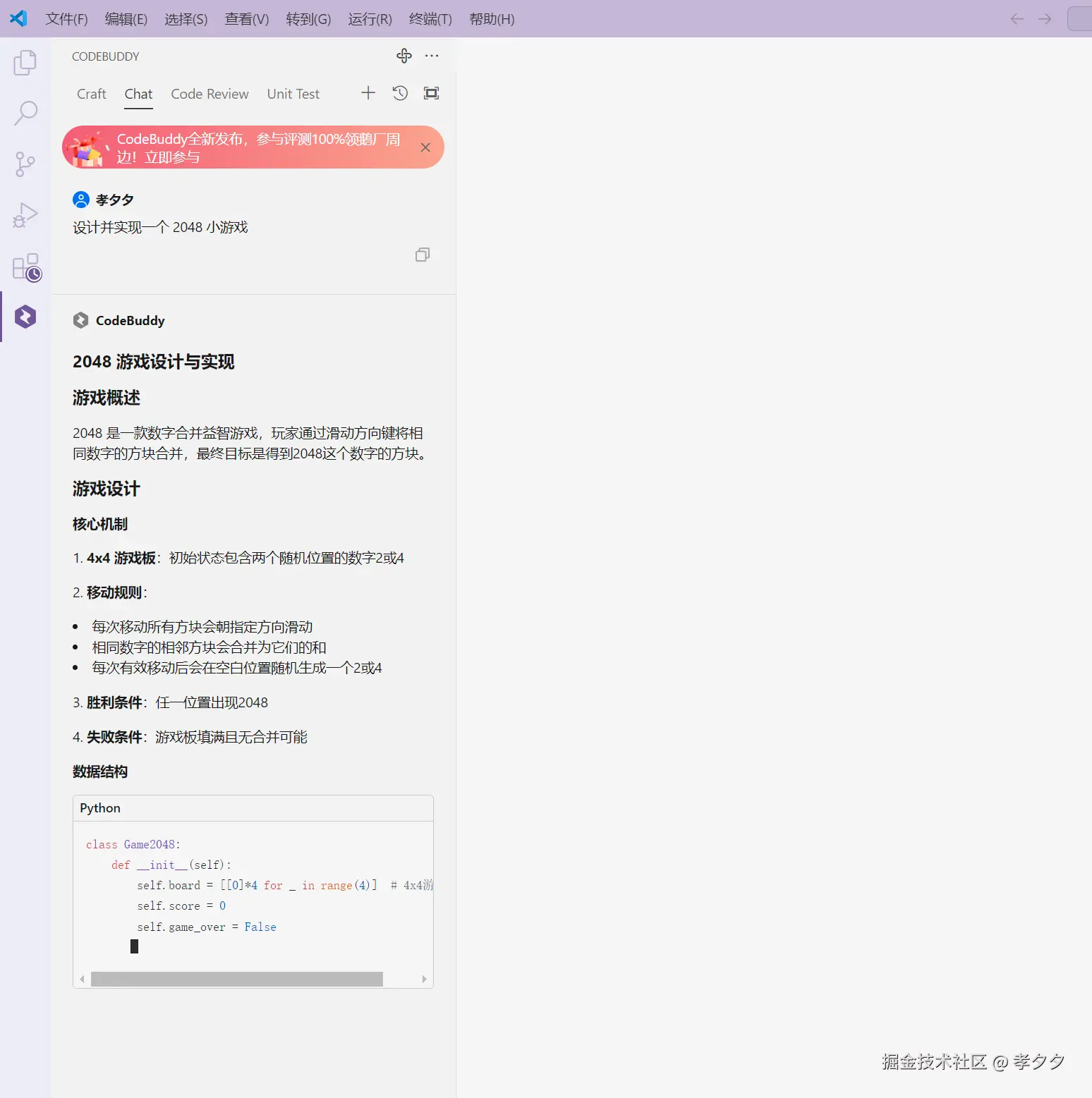Click the 失败条件 list item

tap(190, 737)
